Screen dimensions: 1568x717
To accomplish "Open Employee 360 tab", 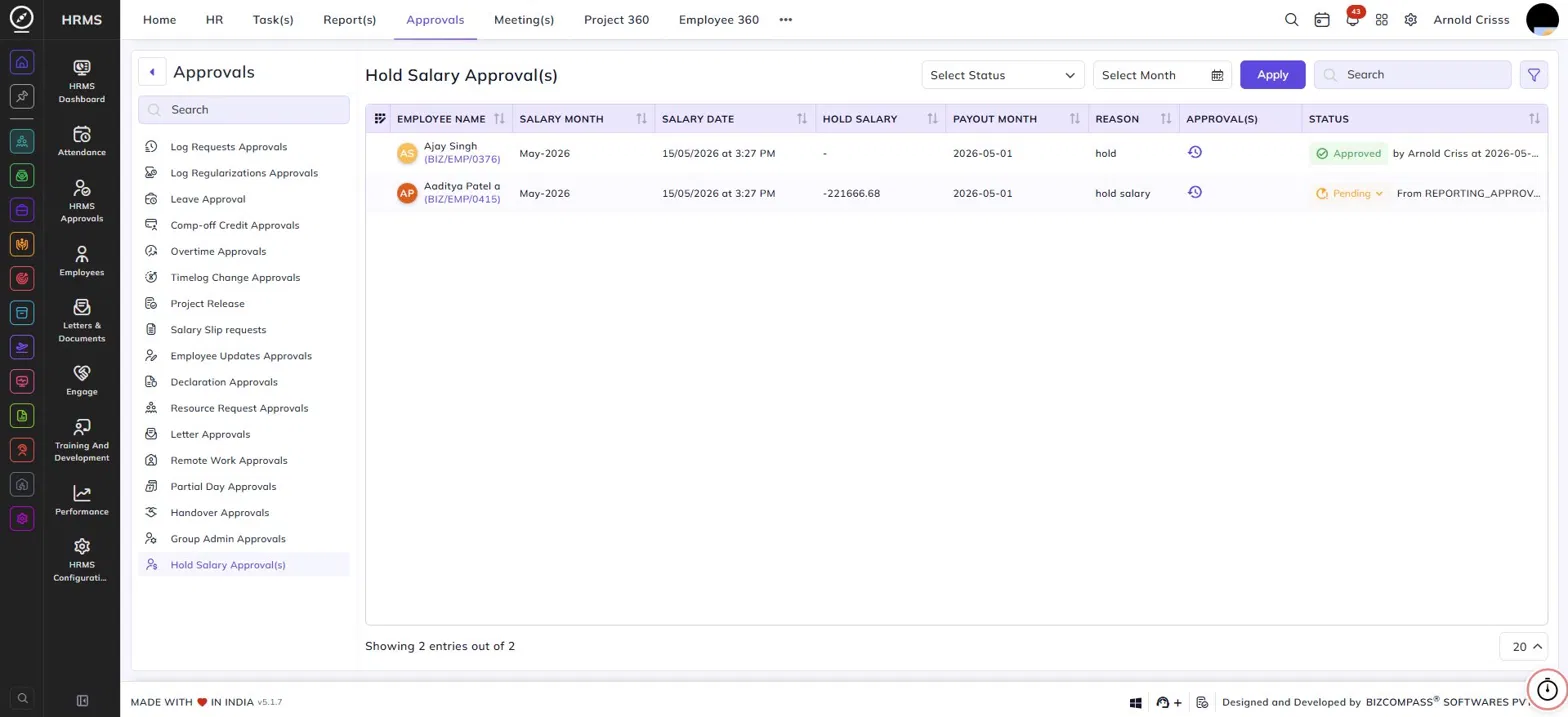I will click(x=718, y=20).
